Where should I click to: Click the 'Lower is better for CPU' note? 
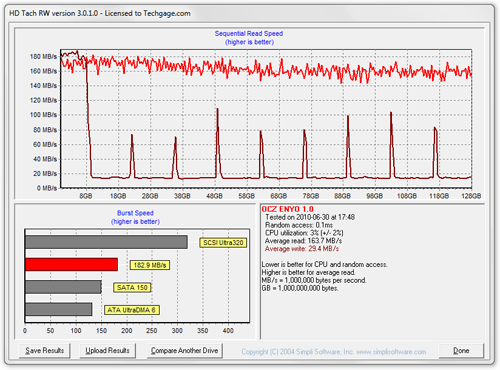click(324, 264)
